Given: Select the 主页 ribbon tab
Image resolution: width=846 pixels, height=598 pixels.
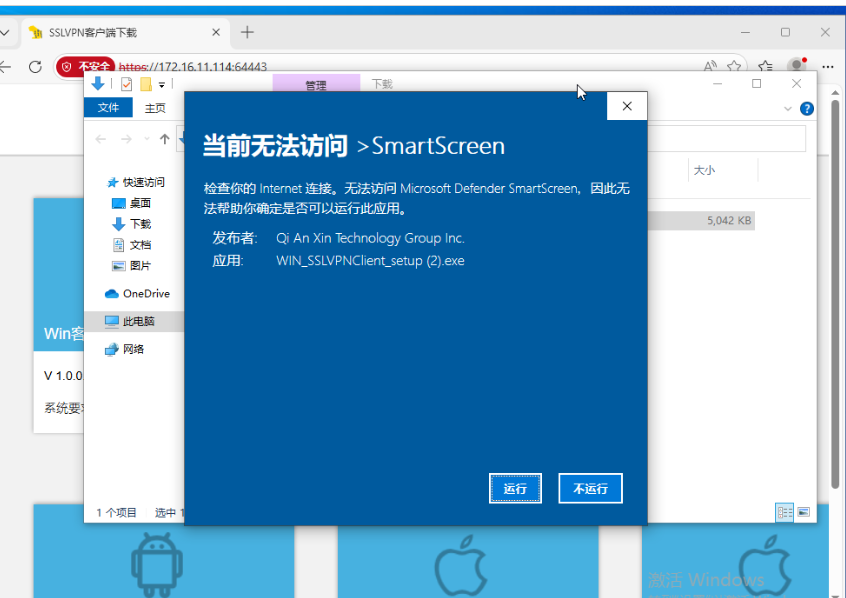Looking at the screenshot, I should pyautogui.click(x=155, y=108).
